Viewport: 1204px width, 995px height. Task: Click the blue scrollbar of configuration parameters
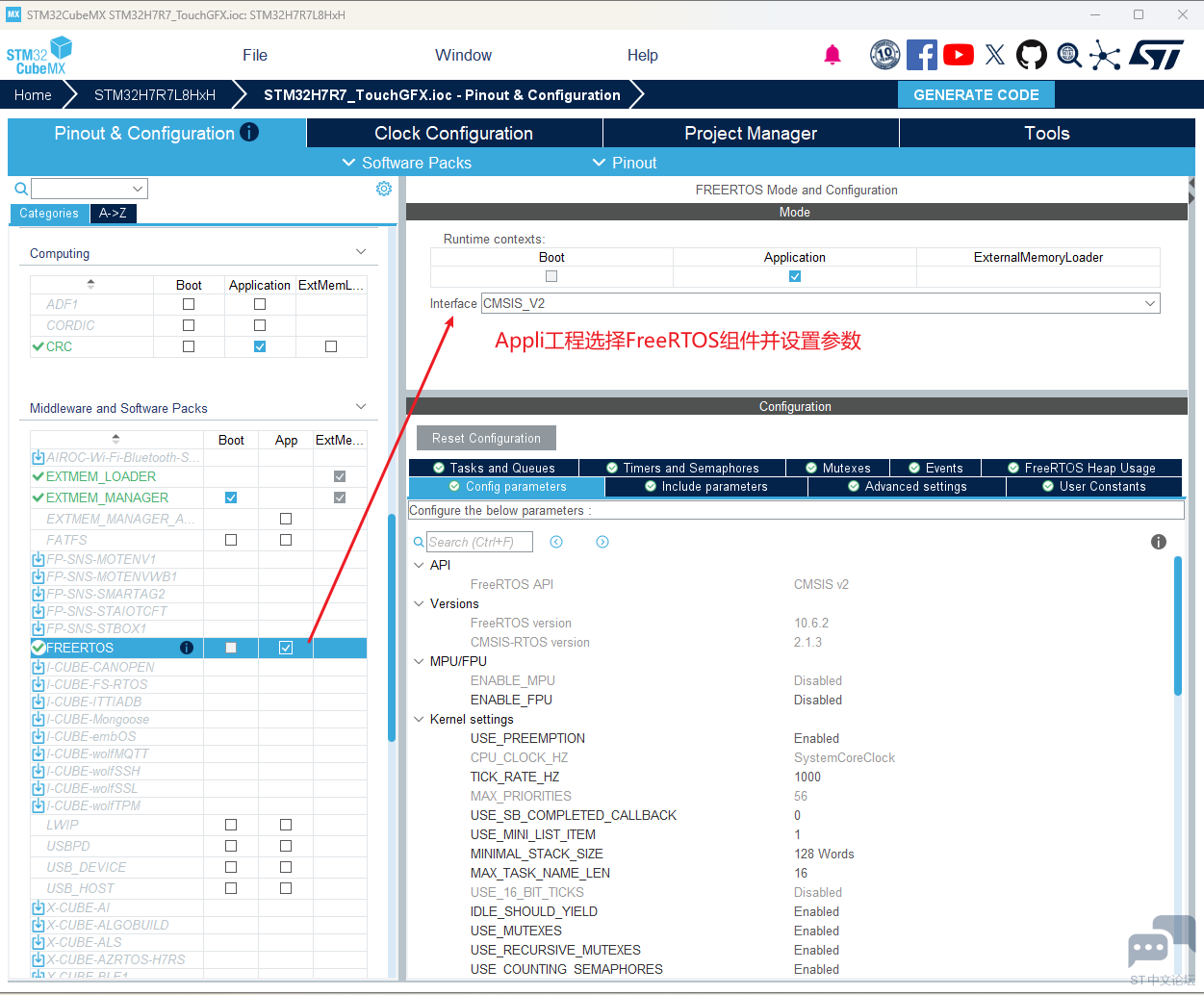[x=1178, y=625]
